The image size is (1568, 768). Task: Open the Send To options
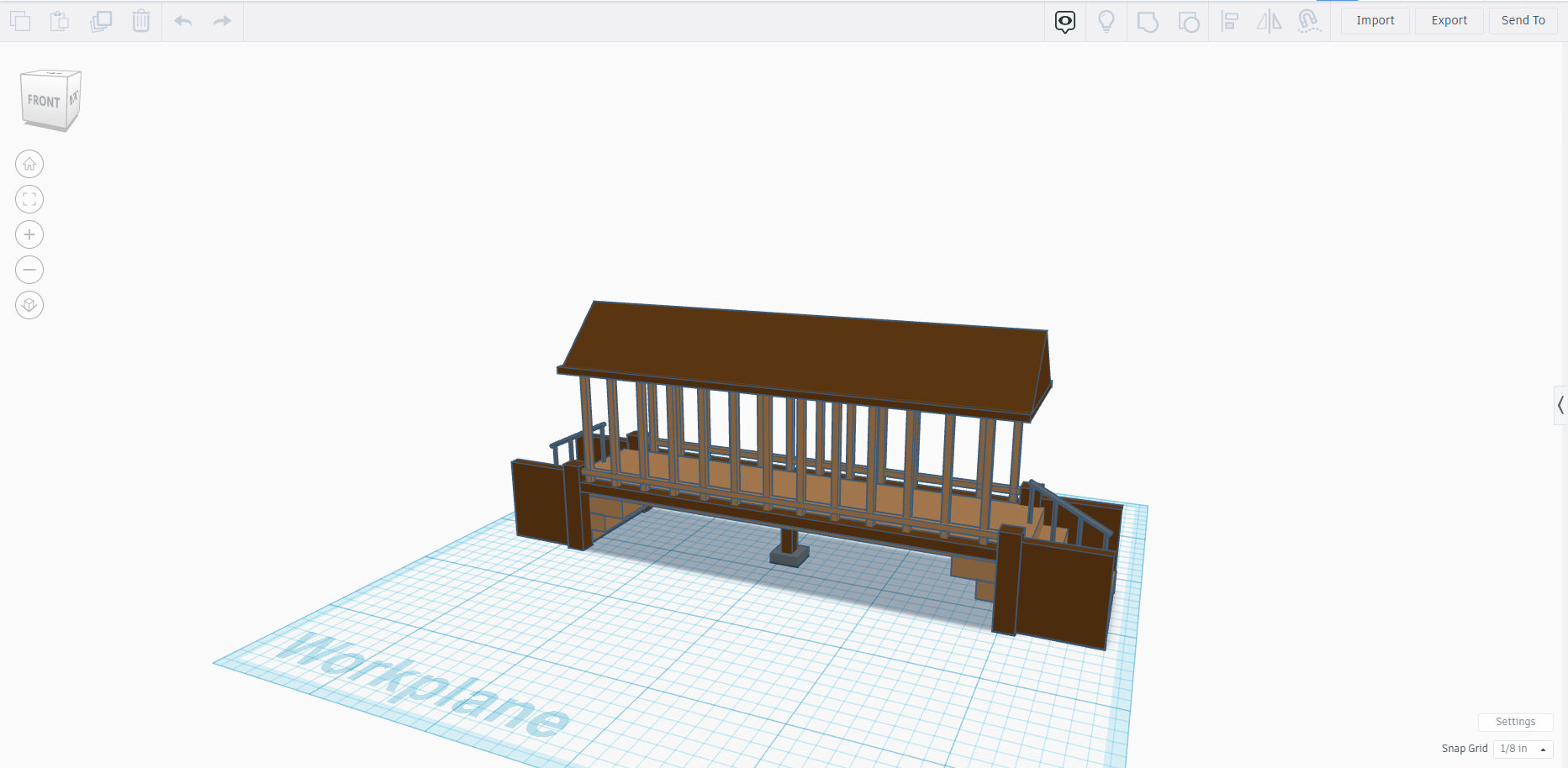pyautogui.click(x=1523, y=21)
